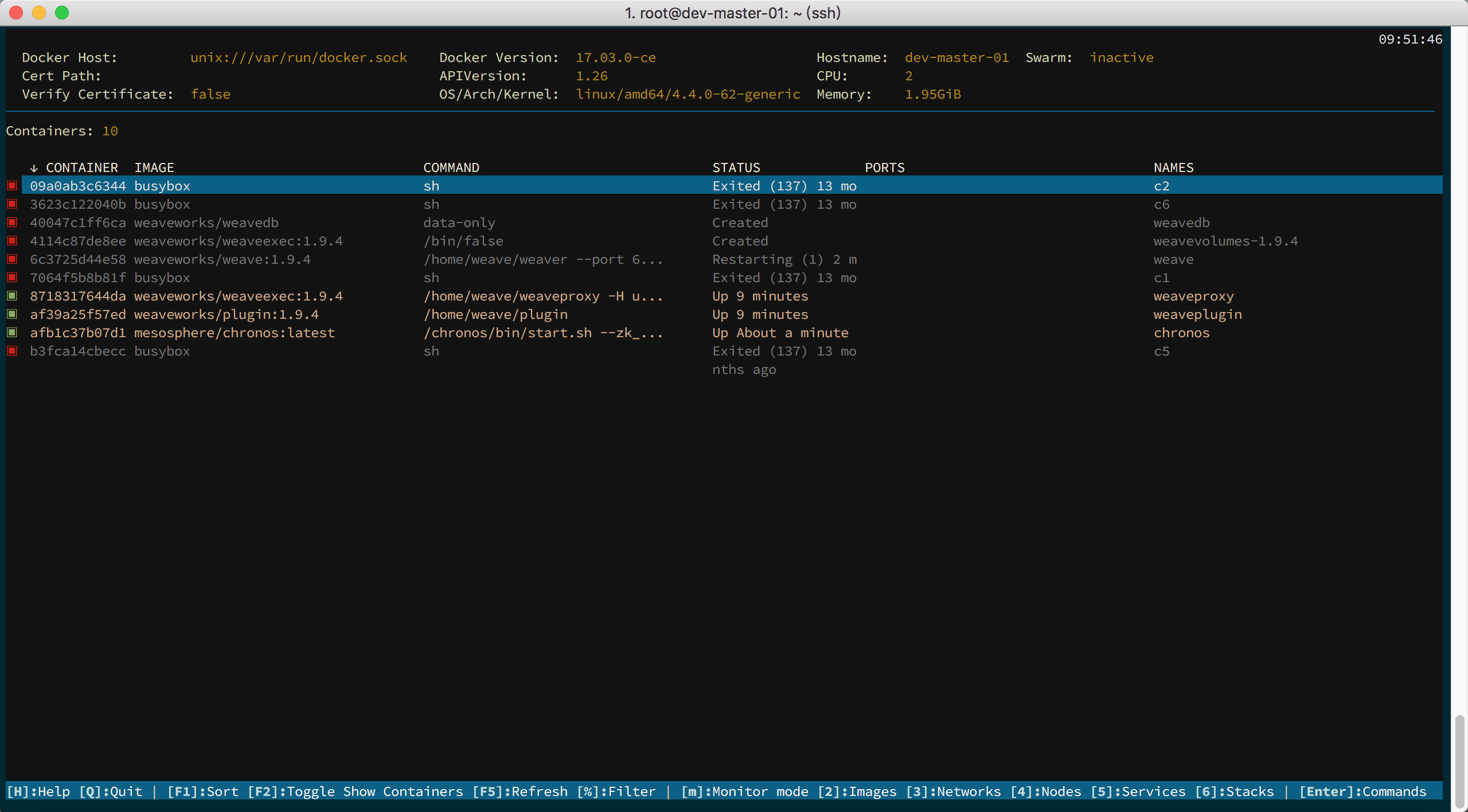This screenshot has height=812, width=1468.
Task: Click the clock 09:51:46
Action: coord(1411,39)
